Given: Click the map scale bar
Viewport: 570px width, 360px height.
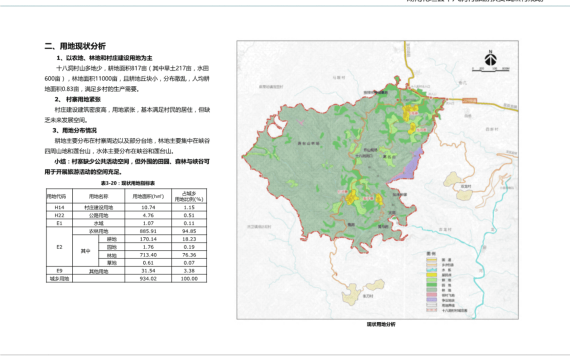Looking at the screenshot, I should pos(490,69).
